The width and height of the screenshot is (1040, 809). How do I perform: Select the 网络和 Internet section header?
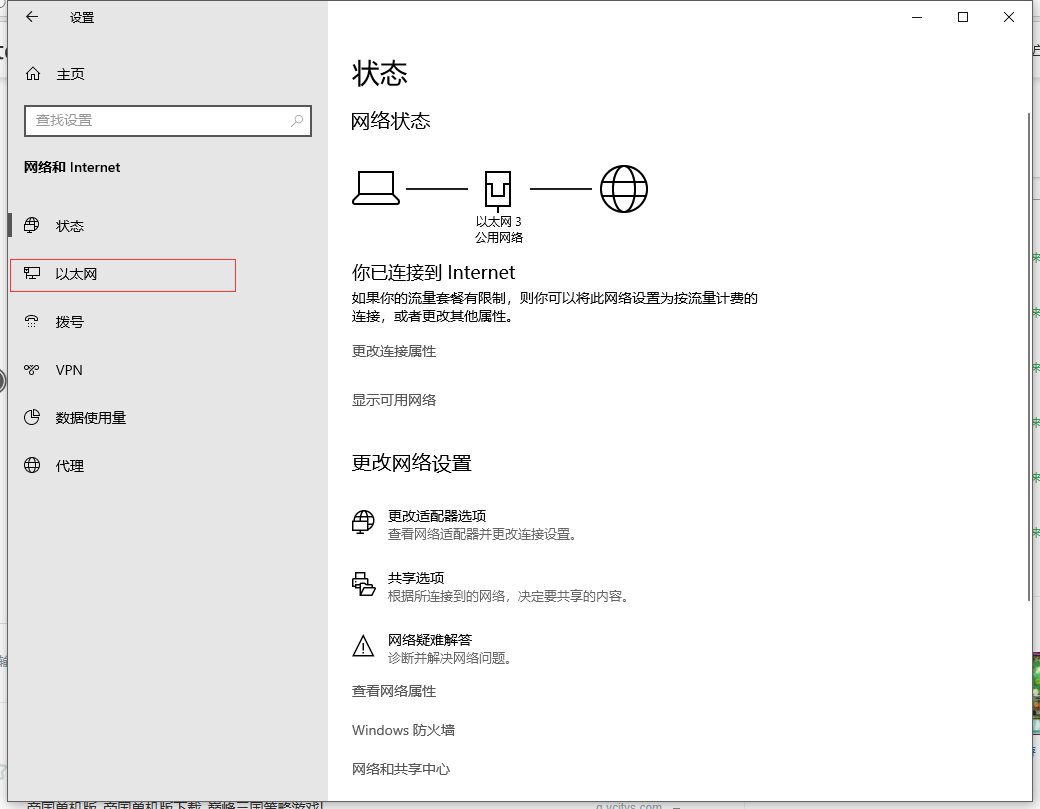[71, 167]
